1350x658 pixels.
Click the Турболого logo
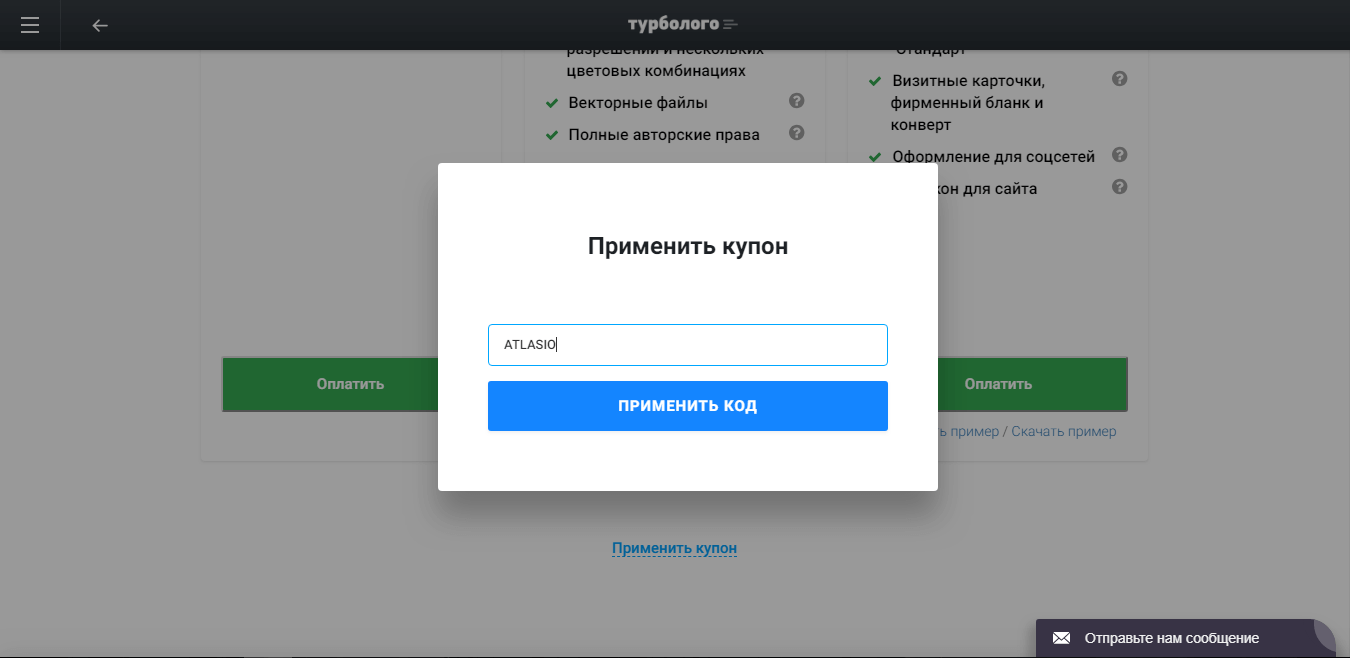click(x=682, y=24)
